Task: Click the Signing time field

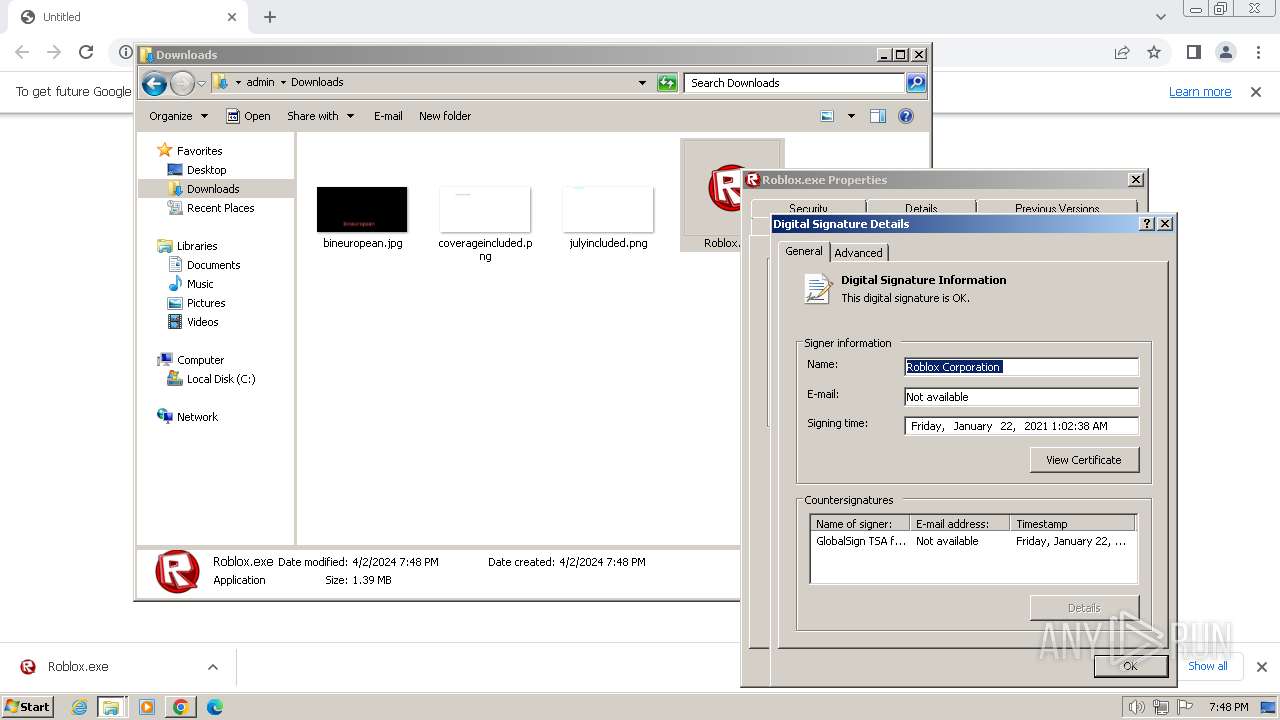Action: [1021, 426]
